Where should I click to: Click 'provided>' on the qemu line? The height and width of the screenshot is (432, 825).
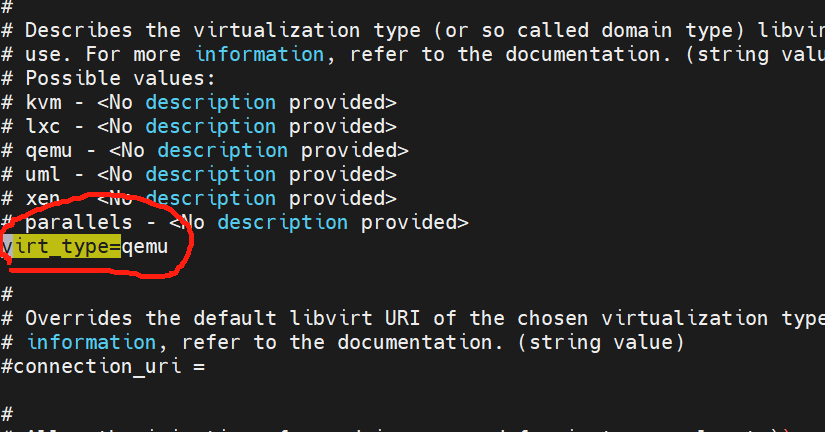coord(355,150)
